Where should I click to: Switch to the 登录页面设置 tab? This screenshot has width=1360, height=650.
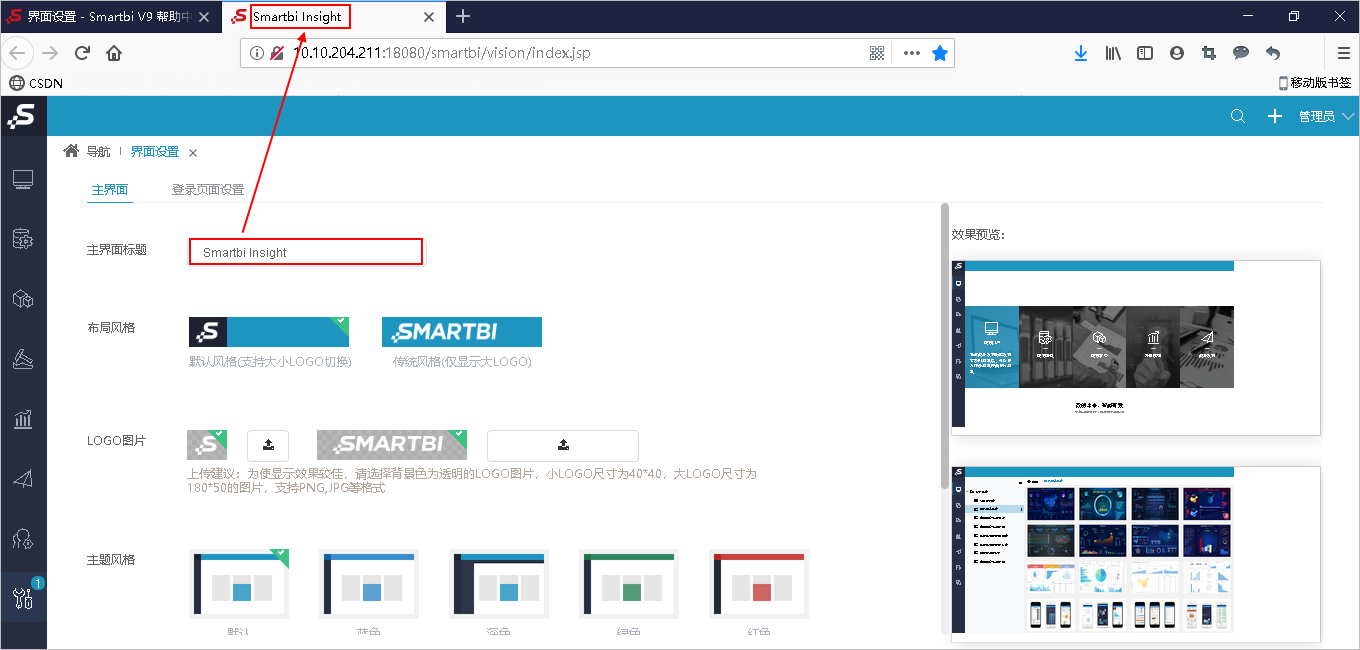click(208, 189)
